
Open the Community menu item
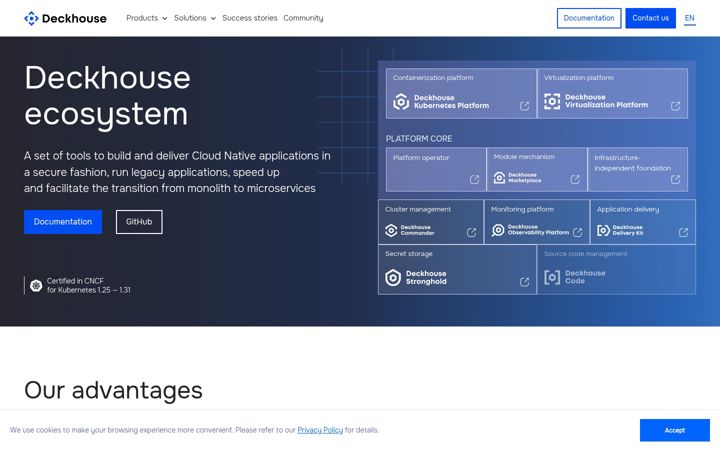(303, 18)
